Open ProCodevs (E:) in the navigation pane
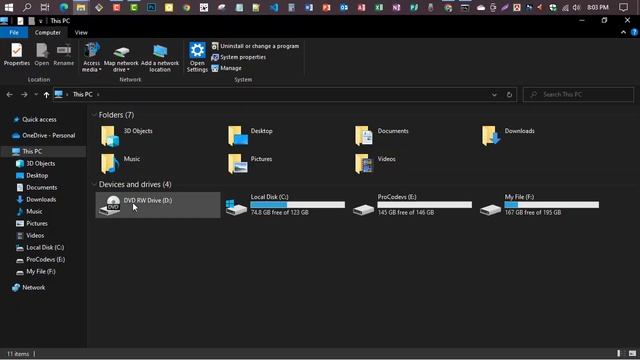Image resolution: width=640 pixels, height=360 pixels. (45, 260)
